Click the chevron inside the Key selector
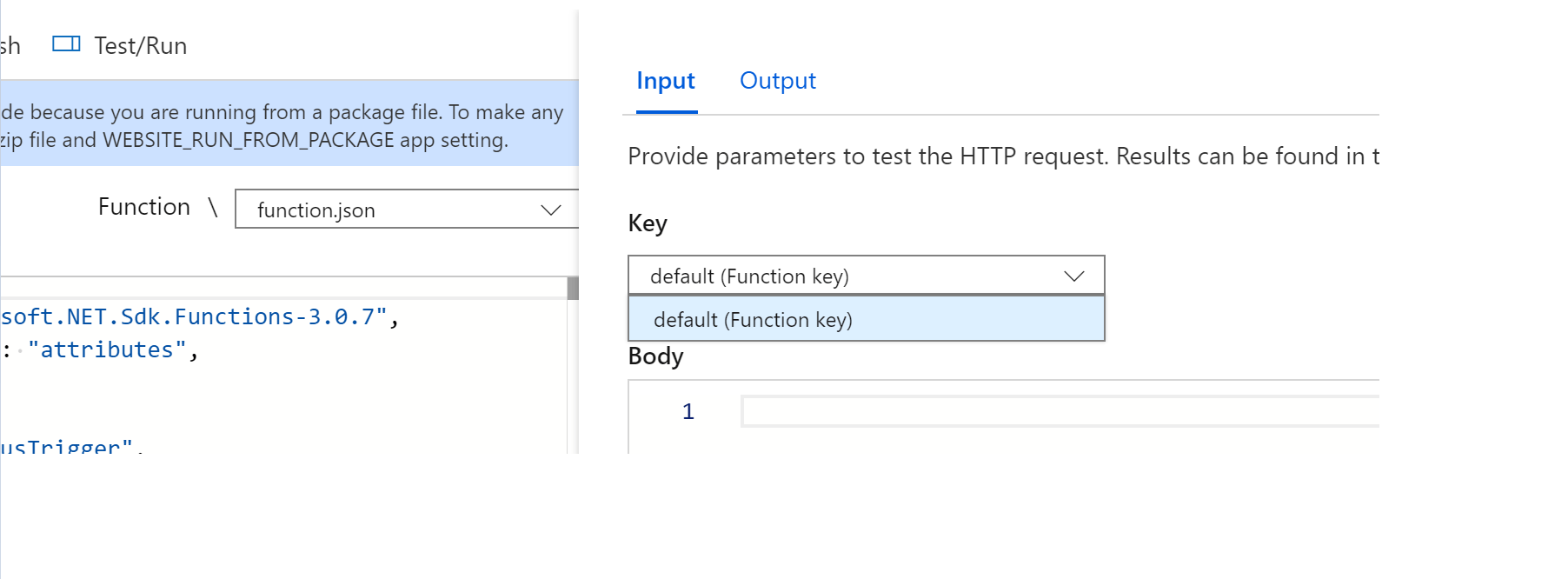Screen dimensions: 1568x579 tap(1076, 275)
